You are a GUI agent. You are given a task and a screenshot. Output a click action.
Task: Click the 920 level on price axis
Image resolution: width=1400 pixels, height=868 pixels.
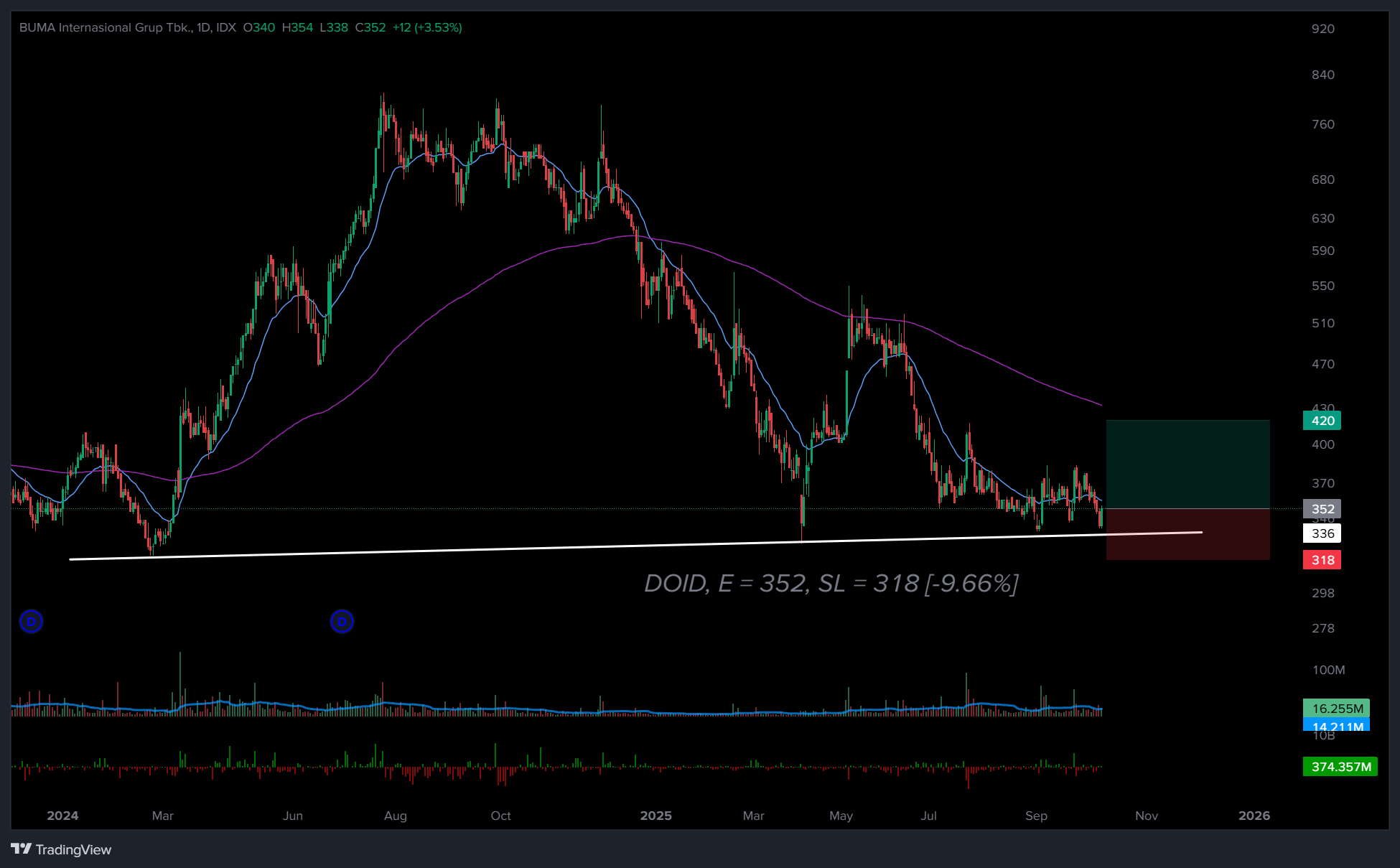1322,29
